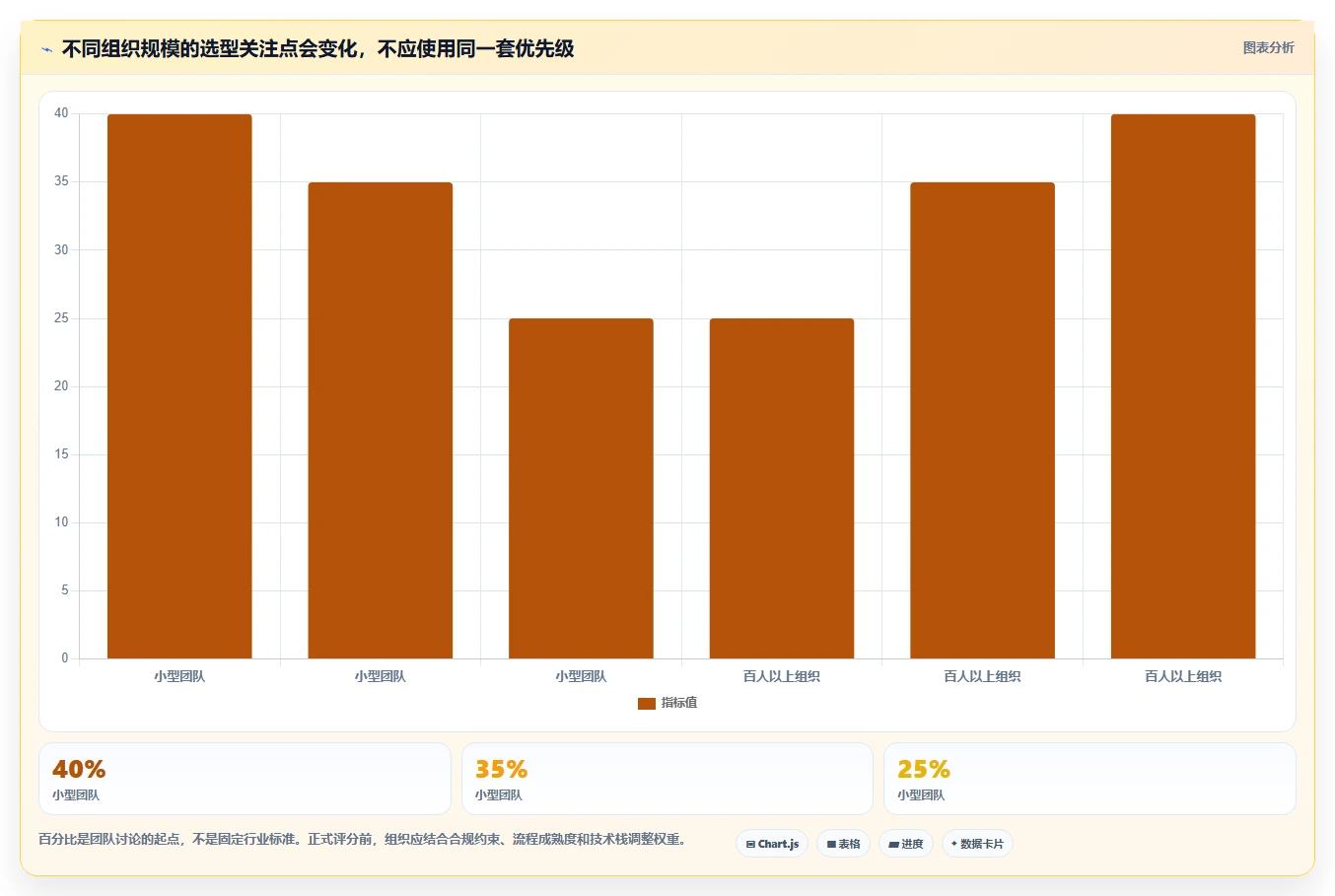Click the footnote starting with 百分比是团队讨论的起点
This screenshot has width=1335, height=896.
point(363,840)
